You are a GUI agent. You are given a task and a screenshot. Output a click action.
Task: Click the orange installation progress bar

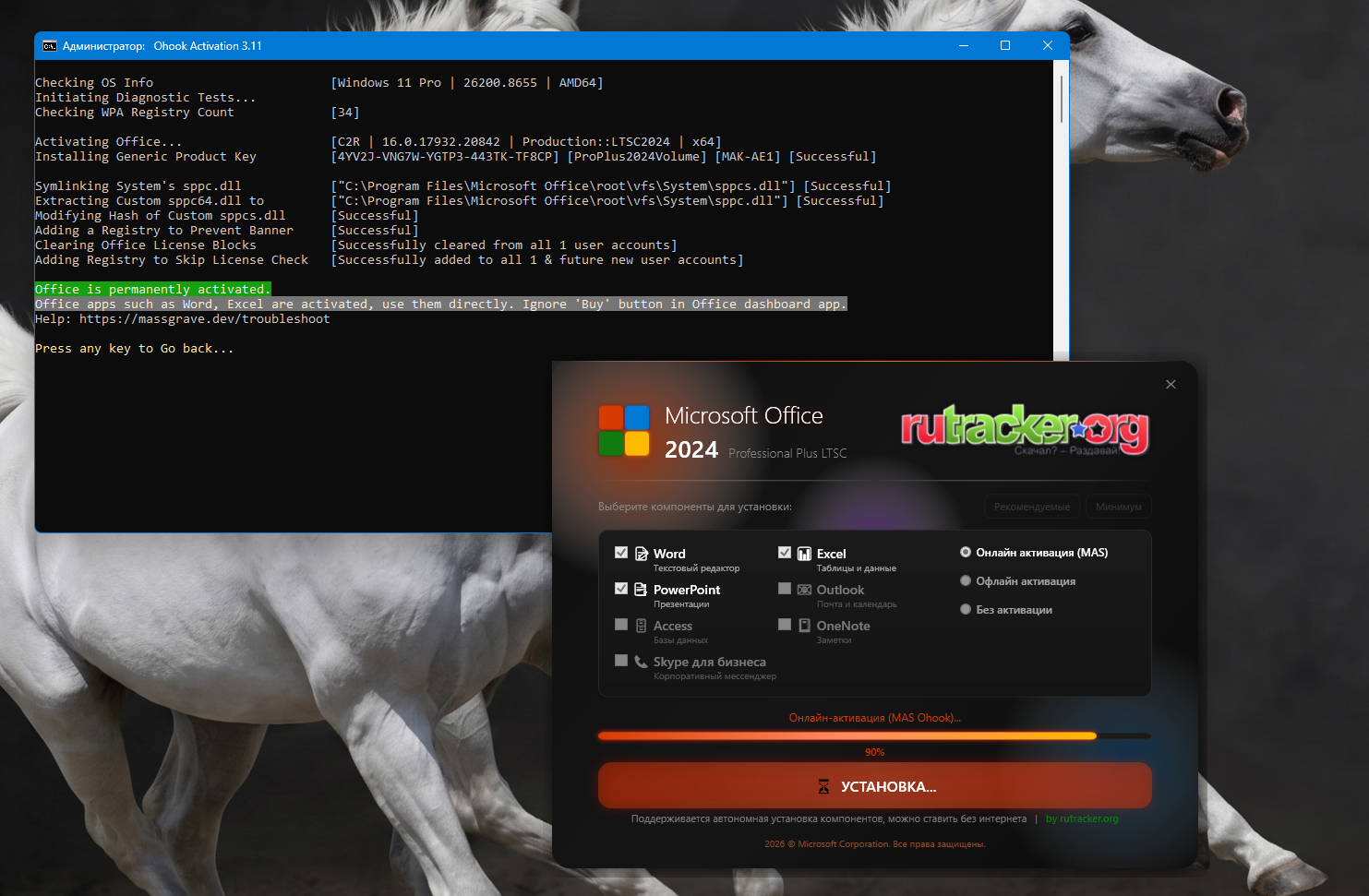874,736
